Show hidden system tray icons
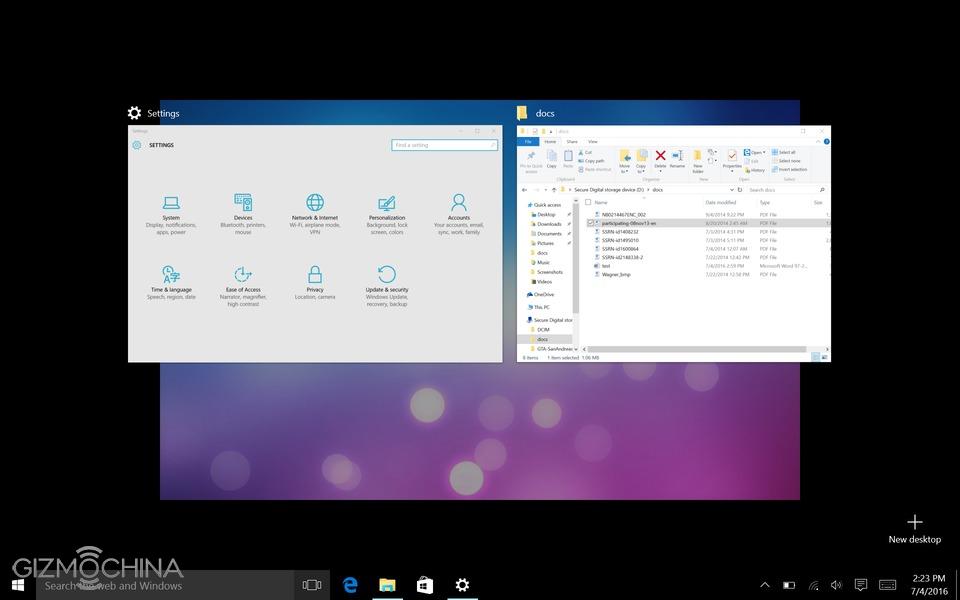 [765, 585]
